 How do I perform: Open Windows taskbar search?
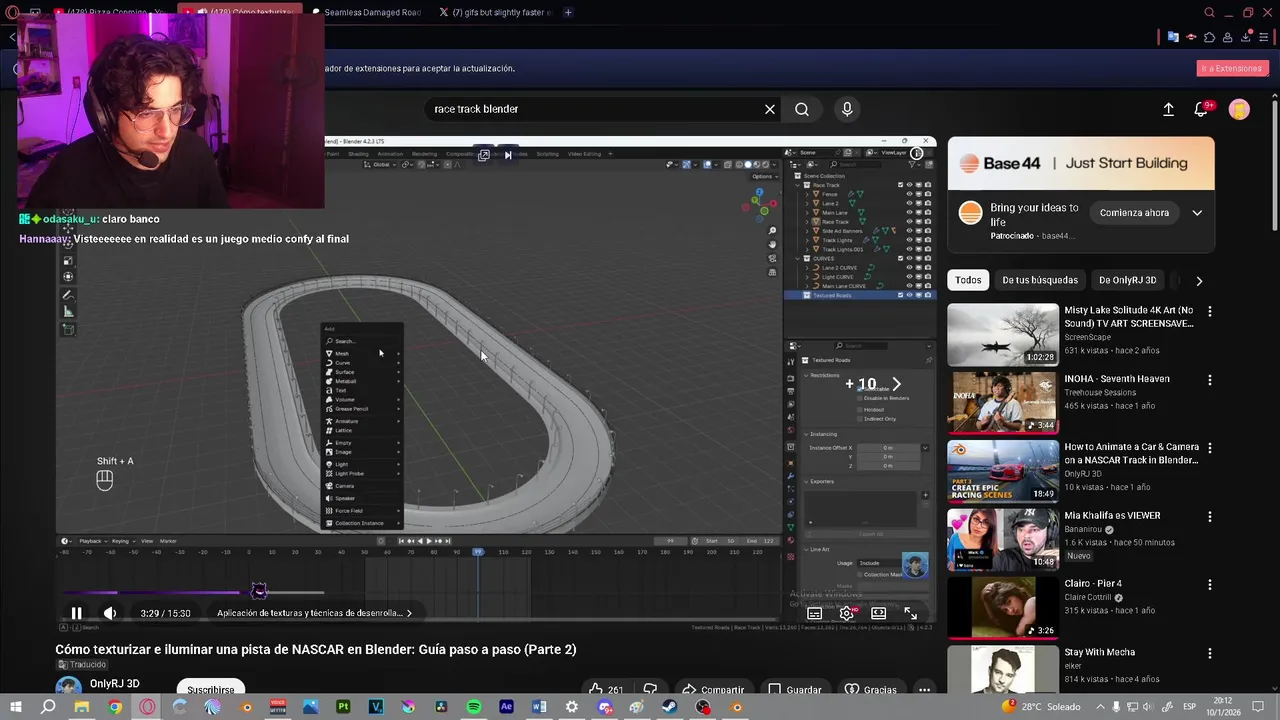pyautogui.click(x=48, y=707)
